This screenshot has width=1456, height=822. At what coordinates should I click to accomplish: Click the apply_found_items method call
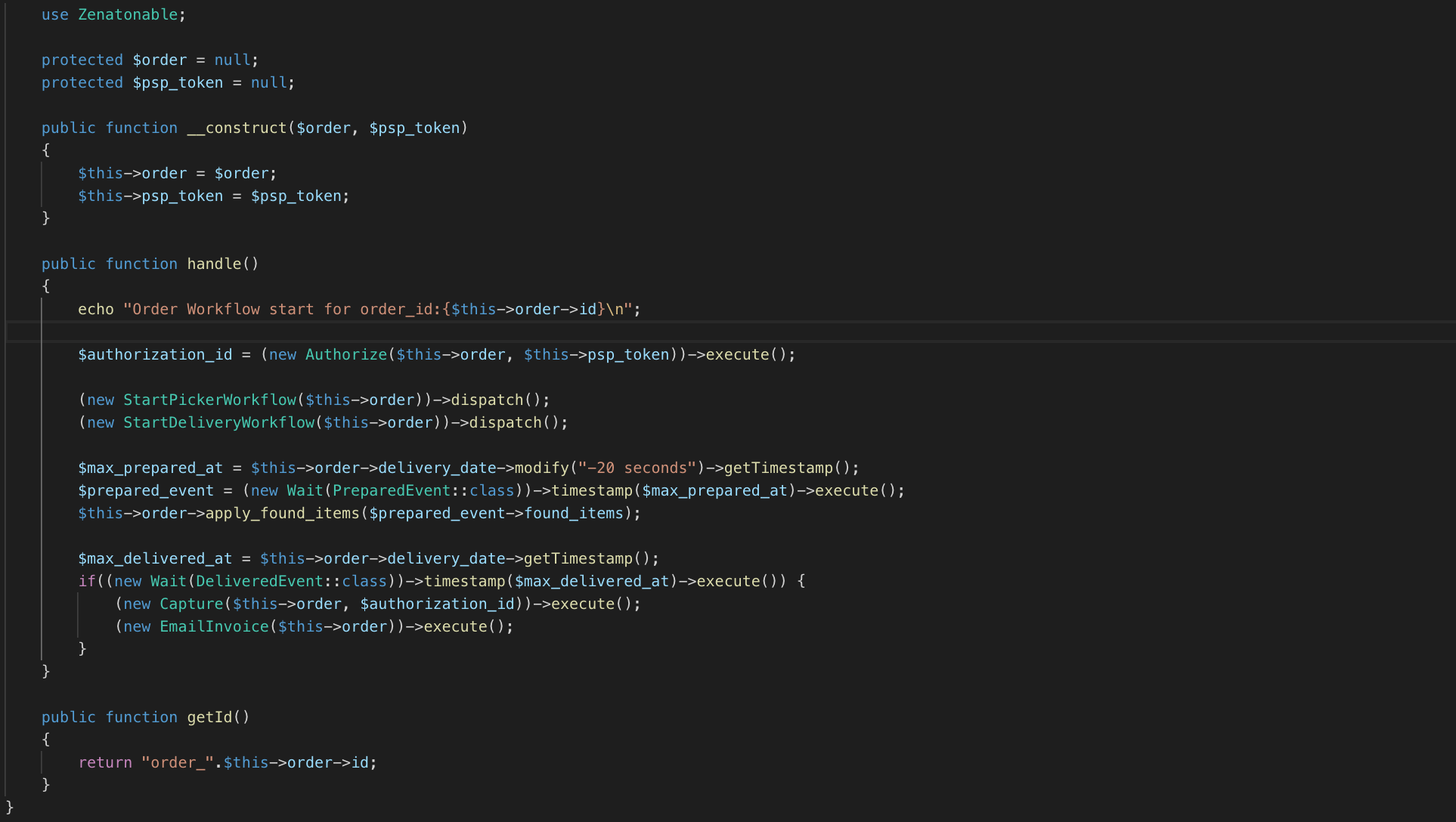[x=282, y=513]
